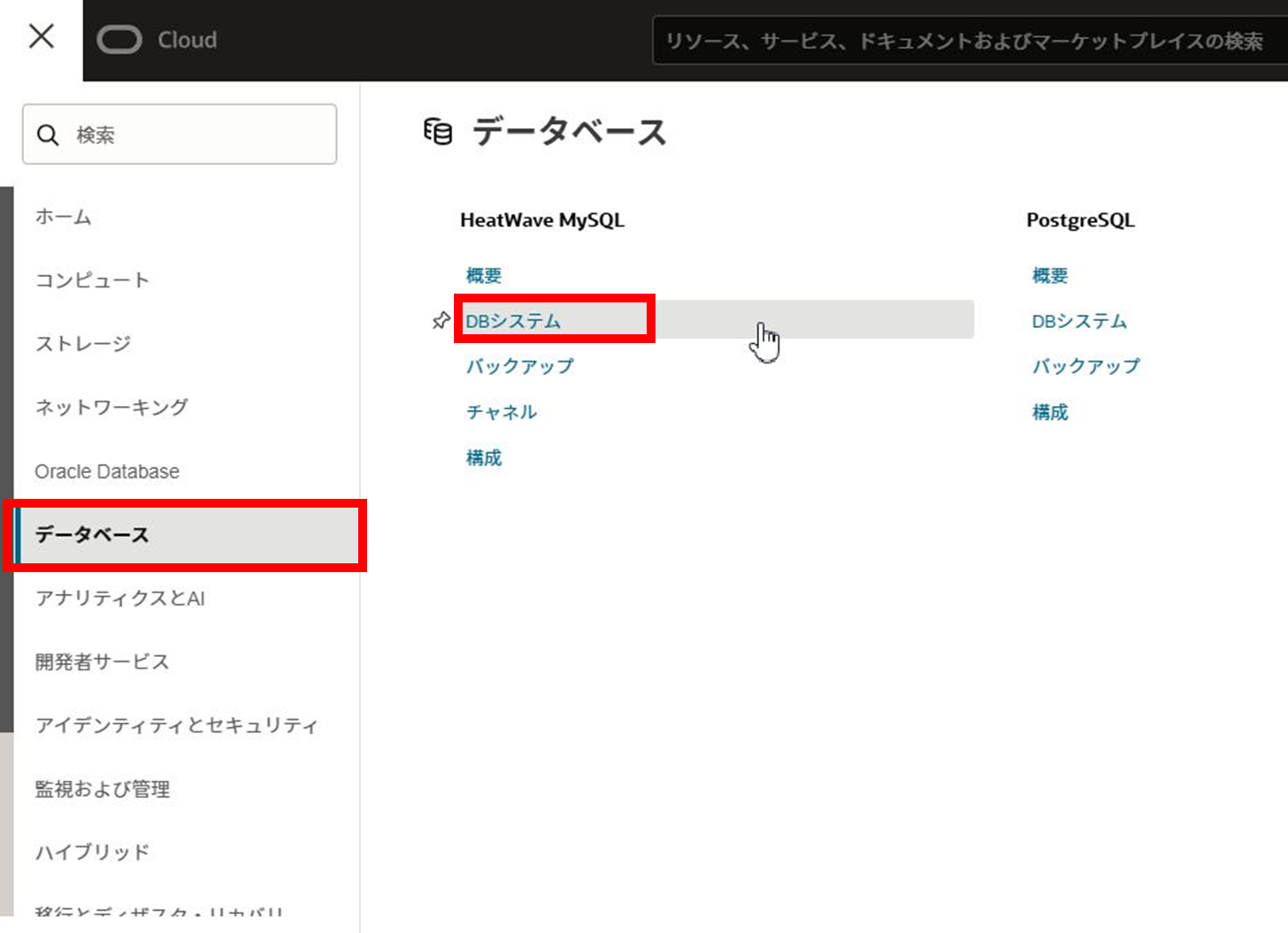Image resolution: width=1288 pixels, height=933 pixels.
Task: Open 概要 under HeatWave MySQL
Action: pos(483,274)
